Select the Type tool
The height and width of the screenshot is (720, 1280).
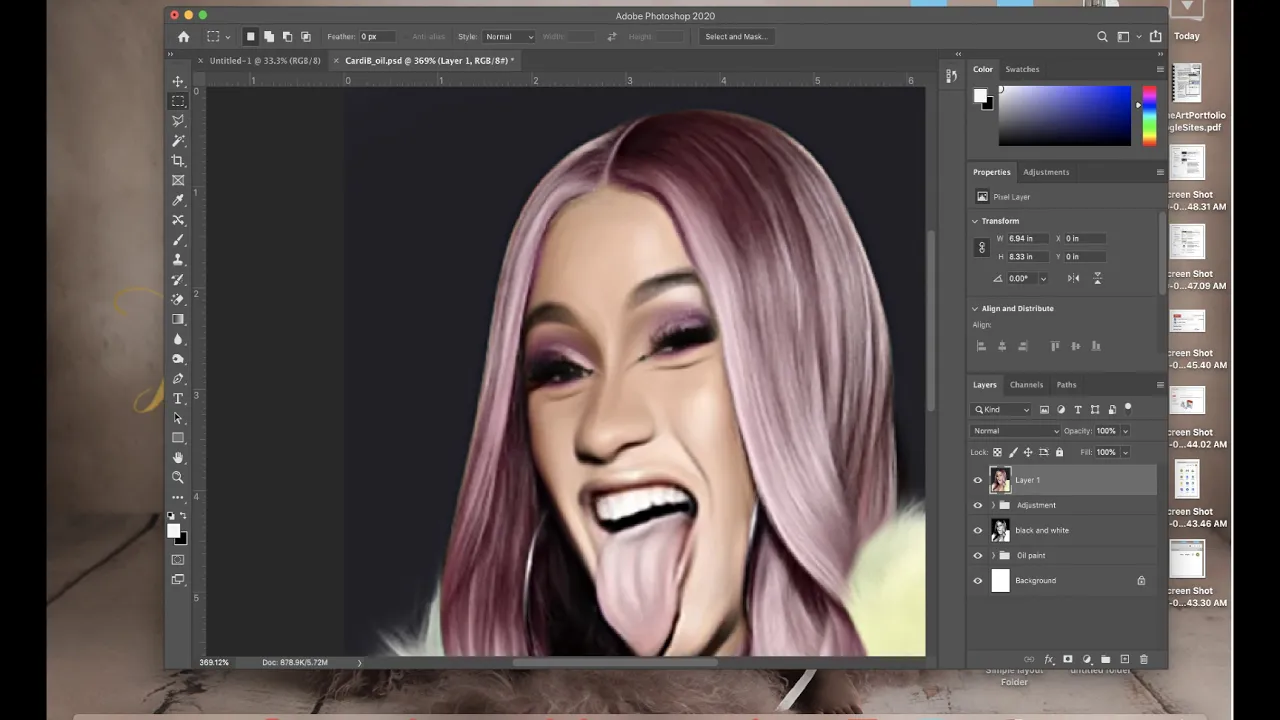coord(178,398)
